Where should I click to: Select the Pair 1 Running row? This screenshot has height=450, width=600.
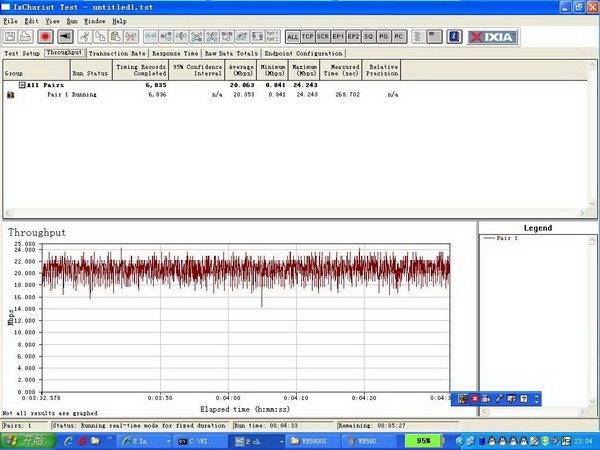click(70, 94)
